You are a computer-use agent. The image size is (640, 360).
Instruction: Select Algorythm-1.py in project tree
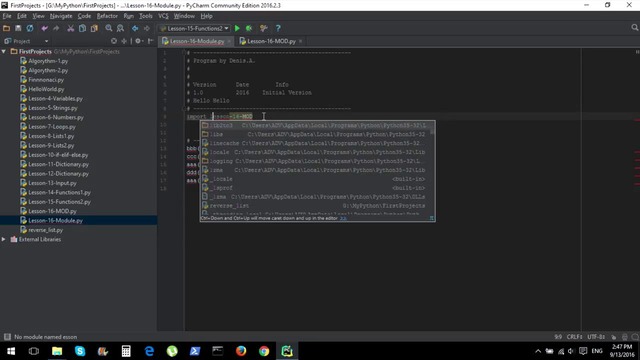(48, 61)
